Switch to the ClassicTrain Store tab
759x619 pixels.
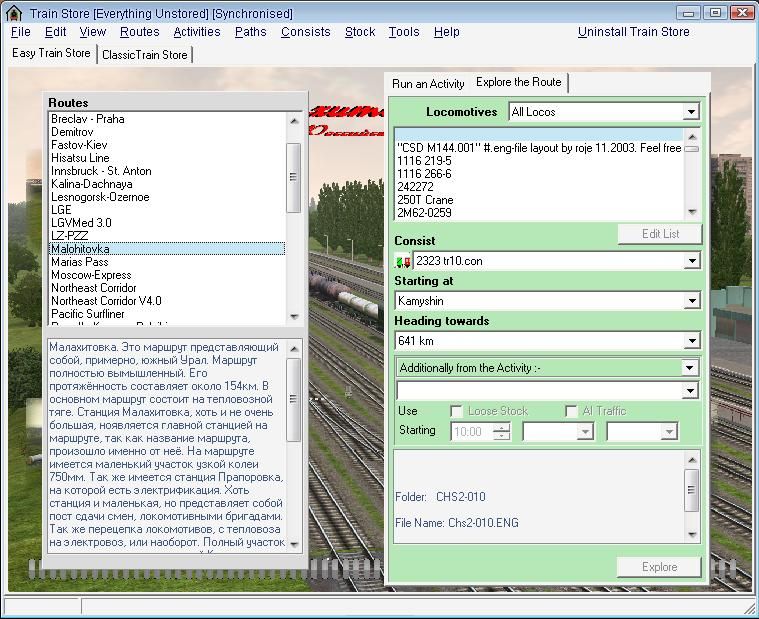145,55
